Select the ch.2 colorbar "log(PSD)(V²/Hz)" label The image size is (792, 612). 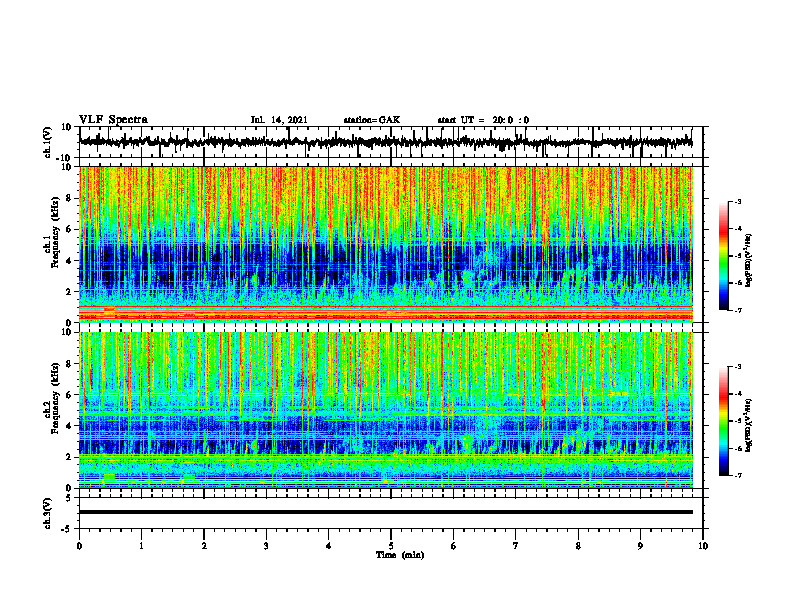pos(748,424)
